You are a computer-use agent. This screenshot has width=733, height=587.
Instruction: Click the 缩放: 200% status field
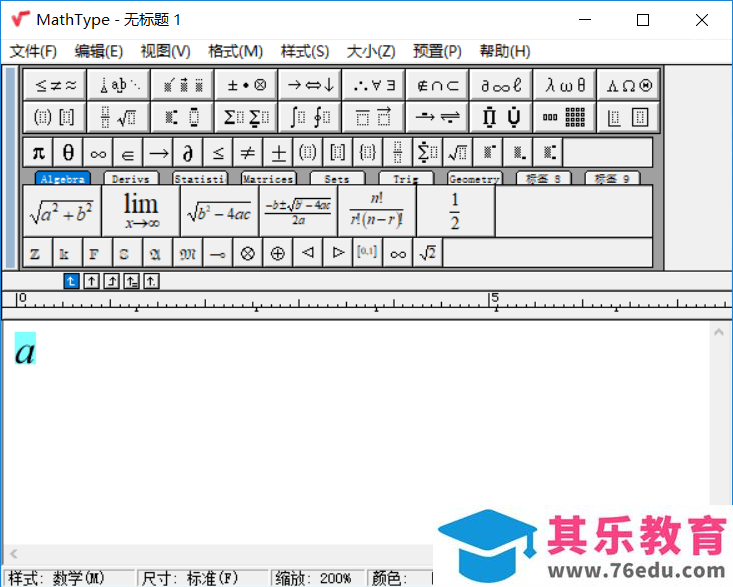point(317,579)
